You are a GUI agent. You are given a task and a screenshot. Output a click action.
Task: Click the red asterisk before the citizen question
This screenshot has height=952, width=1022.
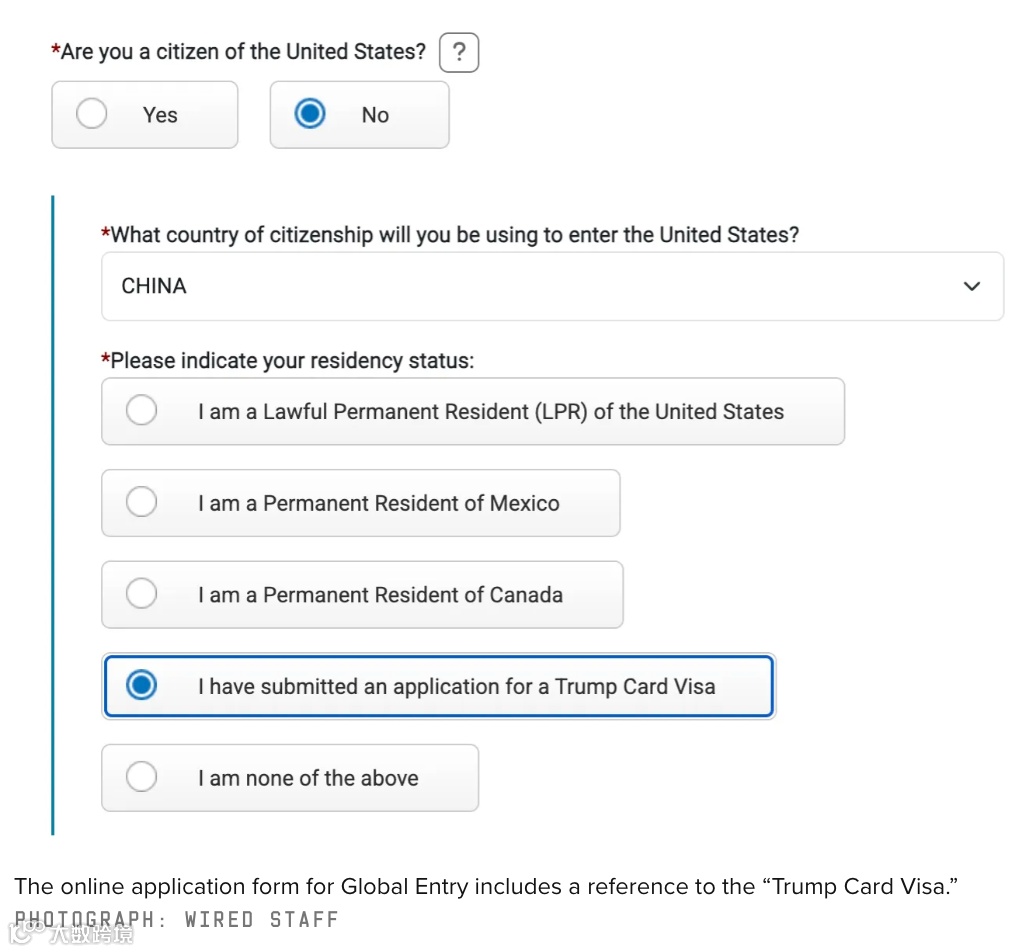(x=56, y=49)
